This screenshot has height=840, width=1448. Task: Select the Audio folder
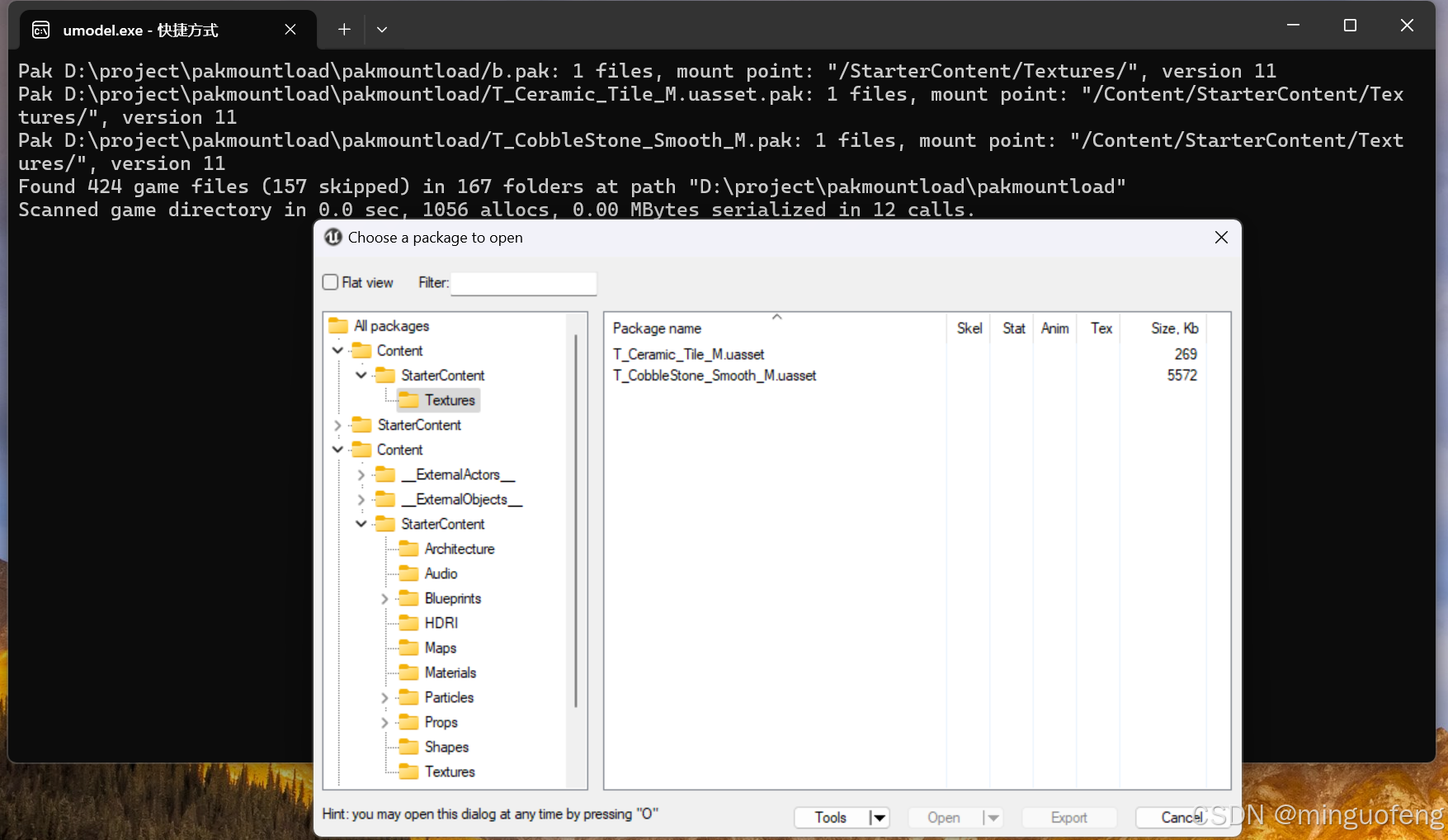pyautogui.click(x=441, y=573)
